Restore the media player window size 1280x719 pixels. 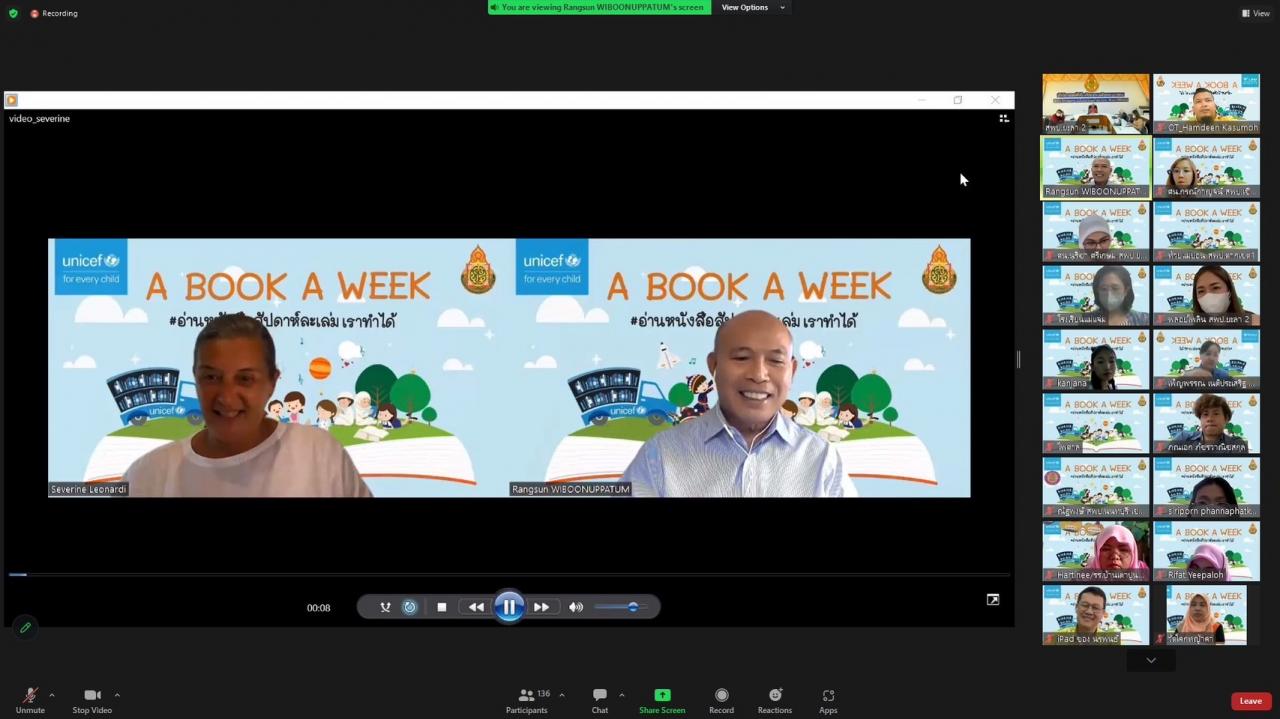coord(958,100)
